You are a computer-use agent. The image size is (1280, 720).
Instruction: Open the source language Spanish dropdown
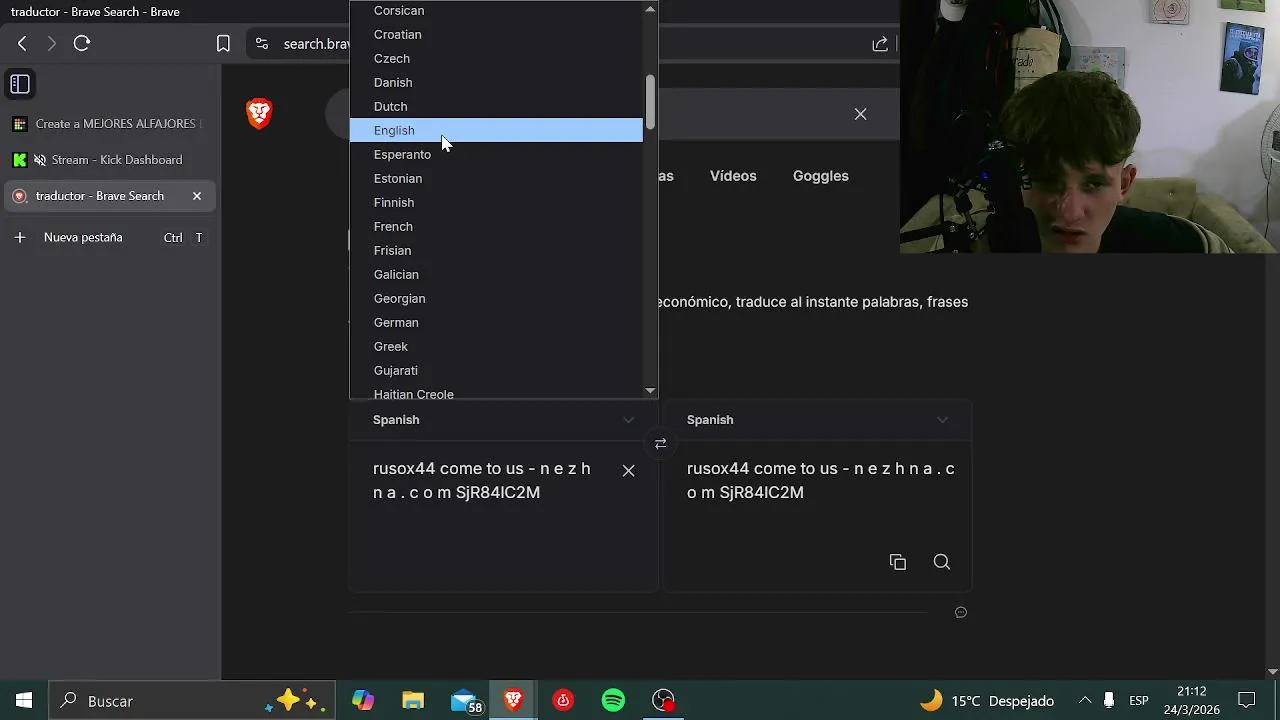point(503,420)
